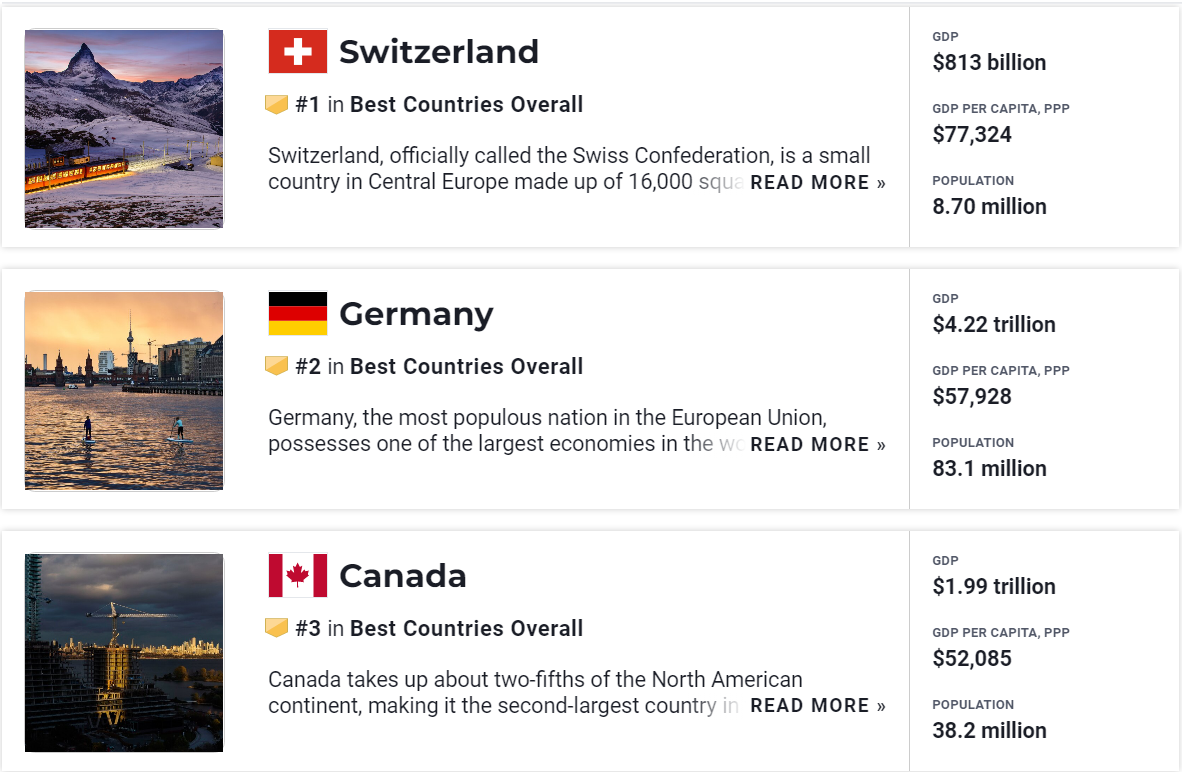Click Canada's #3 in Best Countries Overall
The image size is (1182, 772).
coord(439,628)
